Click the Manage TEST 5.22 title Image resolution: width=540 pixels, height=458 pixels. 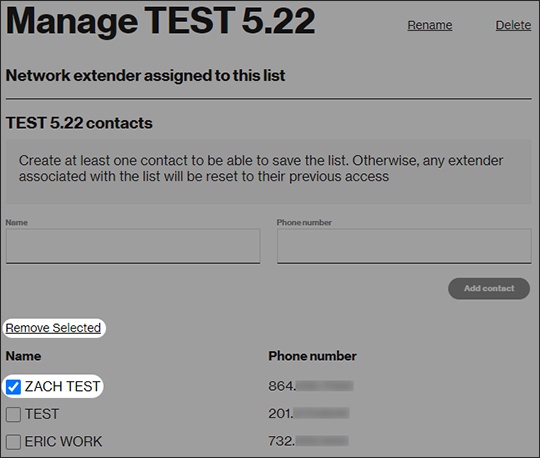pos(160,21)
